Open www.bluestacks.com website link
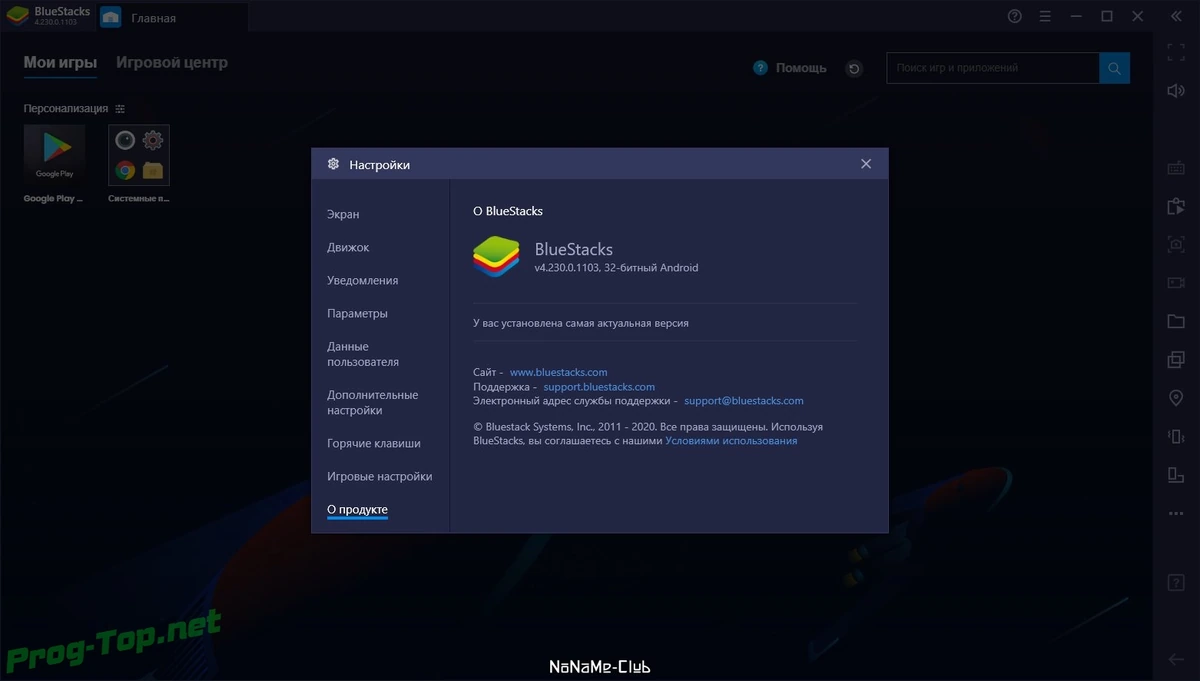 pos(558,372)
